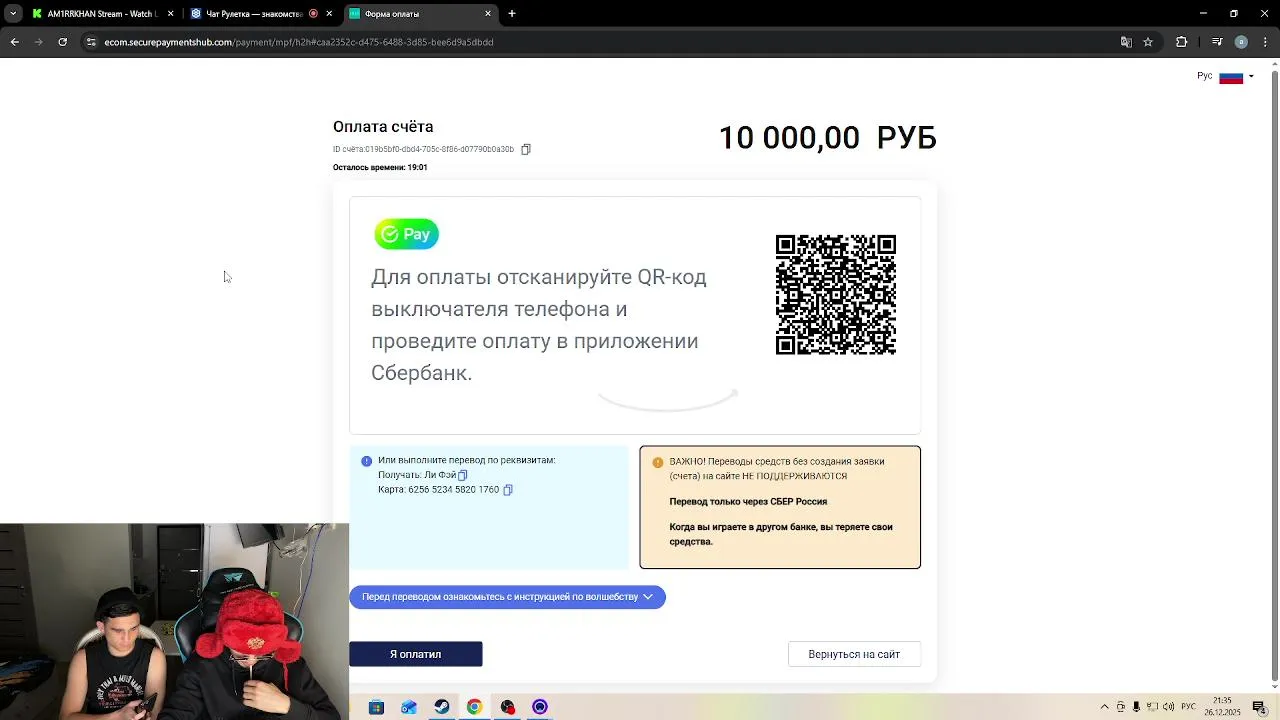This screenshot has width=1280, height=720.
Task: Click the РУС keyboard language indicator
Action: [x=1186, y=707]
